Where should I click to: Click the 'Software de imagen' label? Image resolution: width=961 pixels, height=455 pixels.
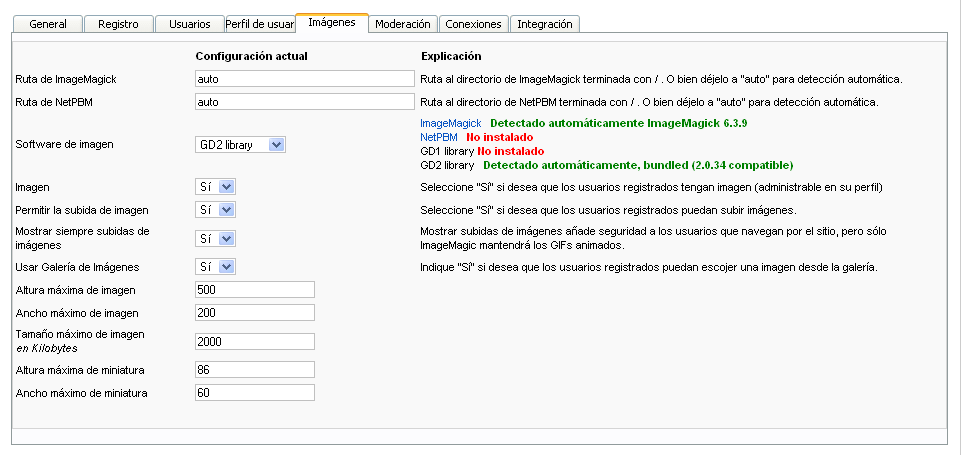click(x=64, y=145)
